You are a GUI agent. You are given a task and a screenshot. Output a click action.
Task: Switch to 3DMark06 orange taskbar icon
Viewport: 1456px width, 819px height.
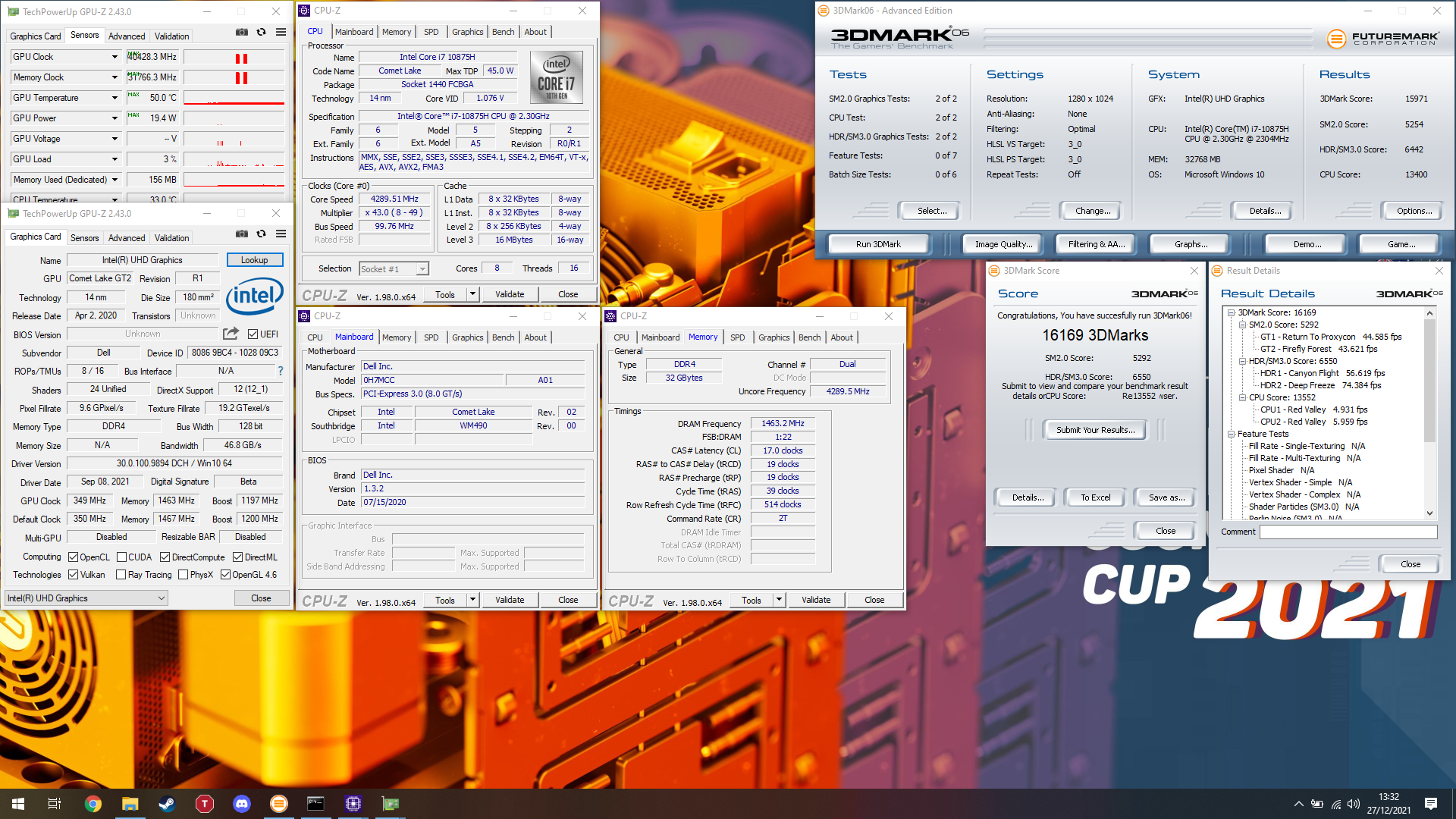coord(278,804)
